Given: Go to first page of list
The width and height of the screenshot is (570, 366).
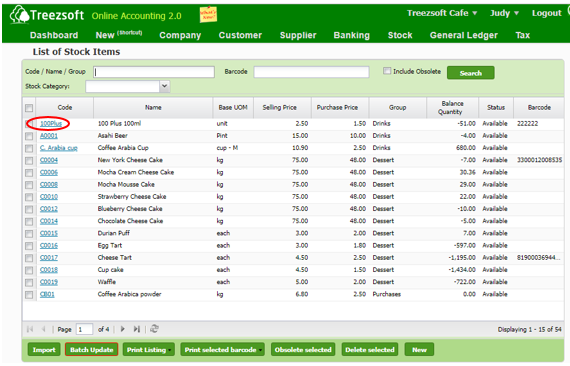Looking at the screenshot, I should [30, 329].
